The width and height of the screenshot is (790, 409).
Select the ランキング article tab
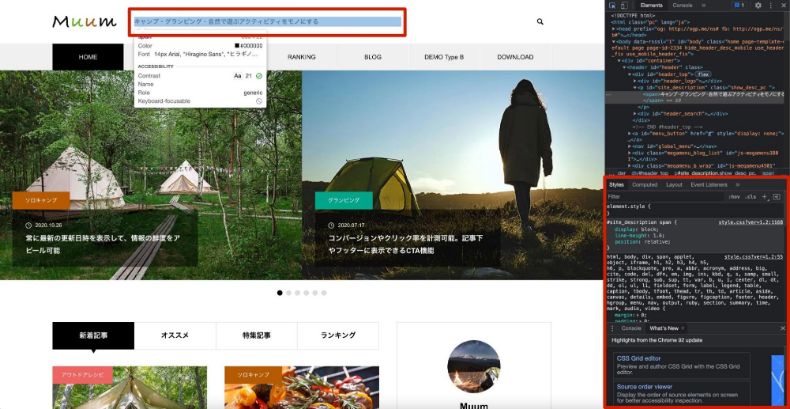338,335
